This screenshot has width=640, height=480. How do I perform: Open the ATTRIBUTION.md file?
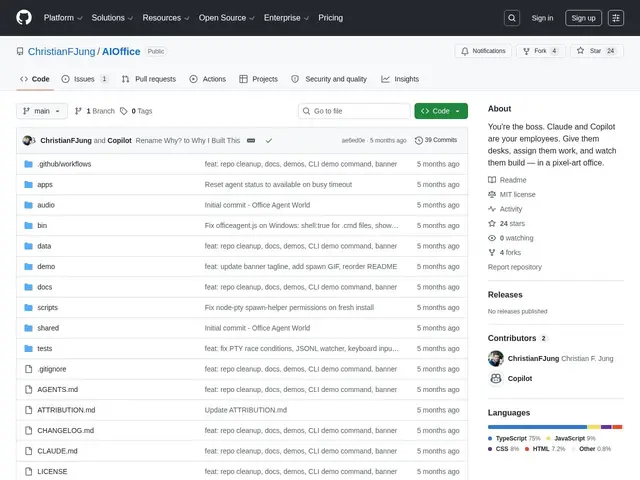coord(66,410)
